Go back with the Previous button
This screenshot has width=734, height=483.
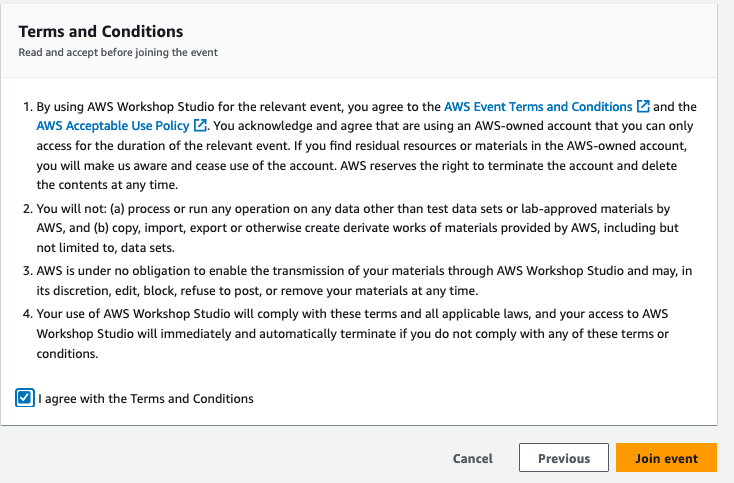[563, 458]
